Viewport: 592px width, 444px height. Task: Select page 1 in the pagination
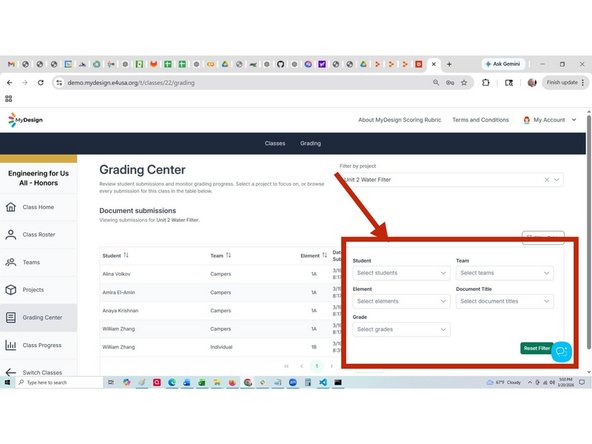click(317, 366)
